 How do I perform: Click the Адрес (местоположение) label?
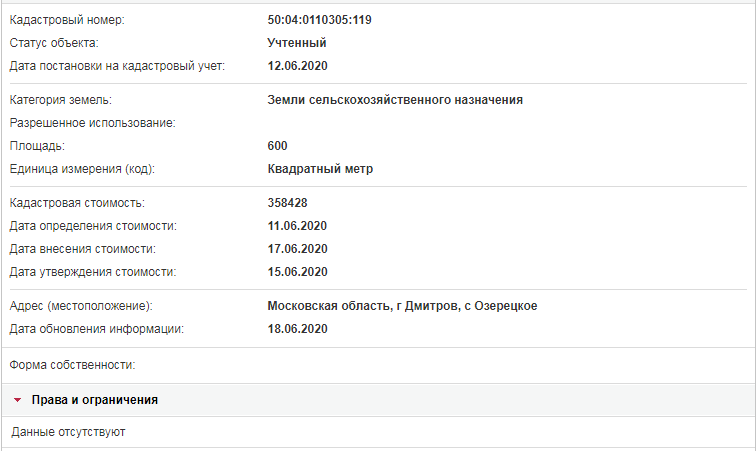tap(81, 306)
